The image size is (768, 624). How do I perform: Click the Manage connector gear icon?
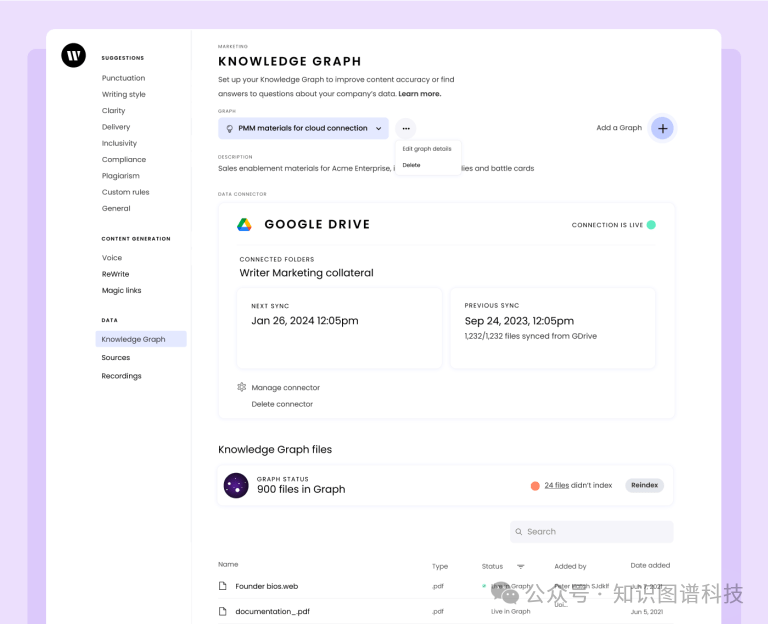(241, 387)
